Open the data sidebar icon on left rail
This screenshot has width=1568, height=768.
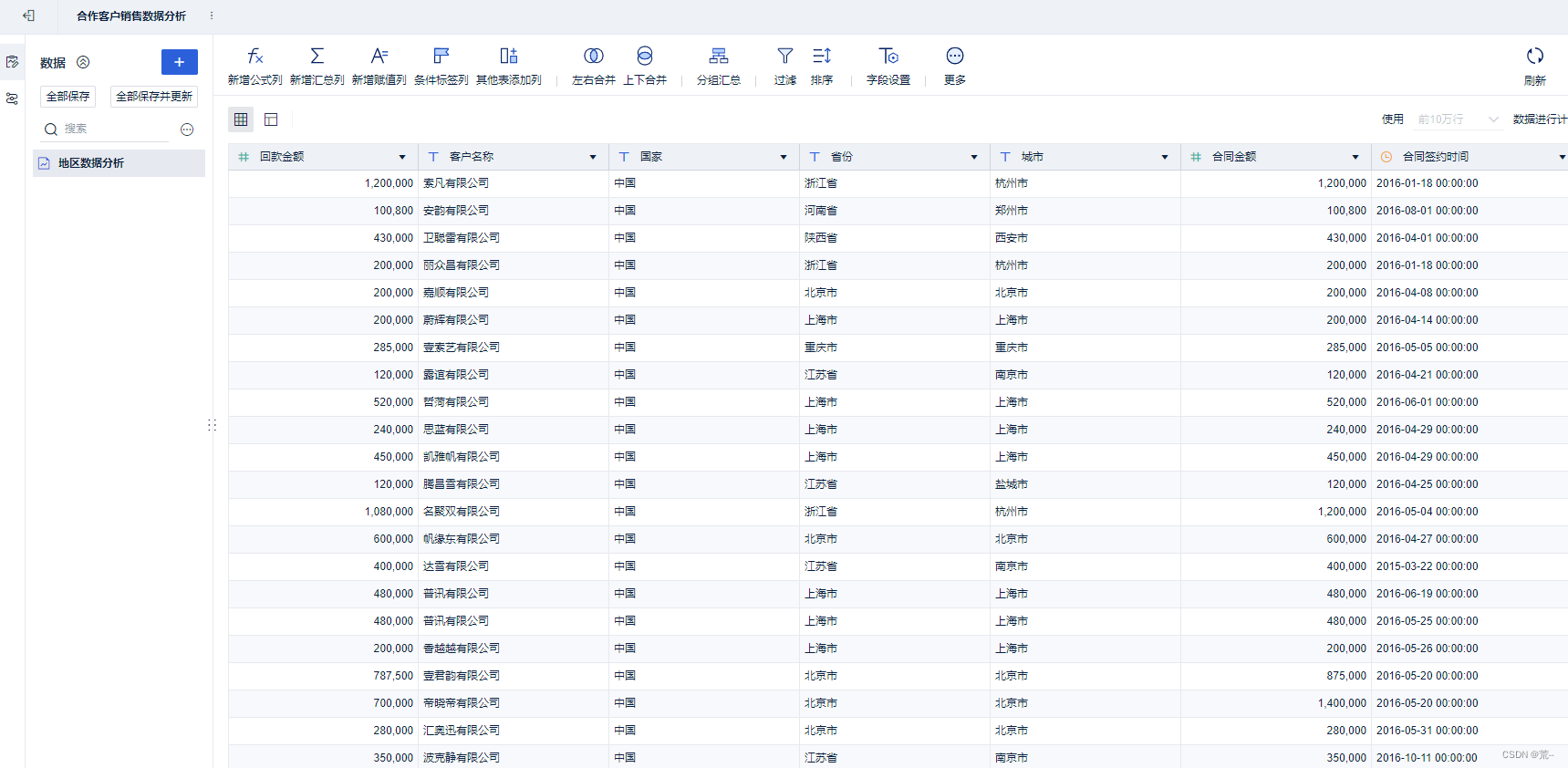(x=12, y=62)
